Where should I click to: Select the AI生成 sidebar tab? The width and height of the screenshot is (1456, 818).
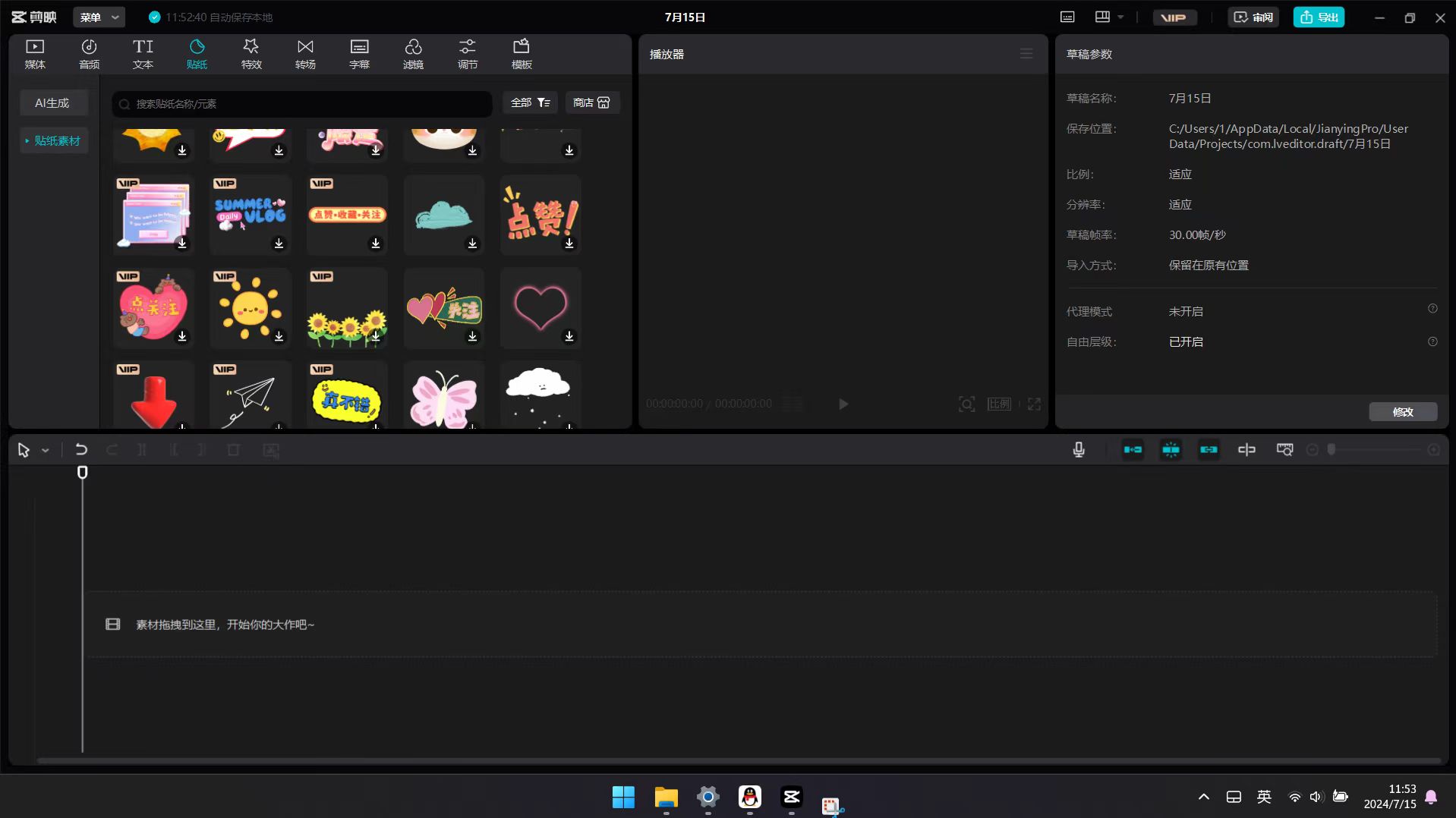coord(52,102)
